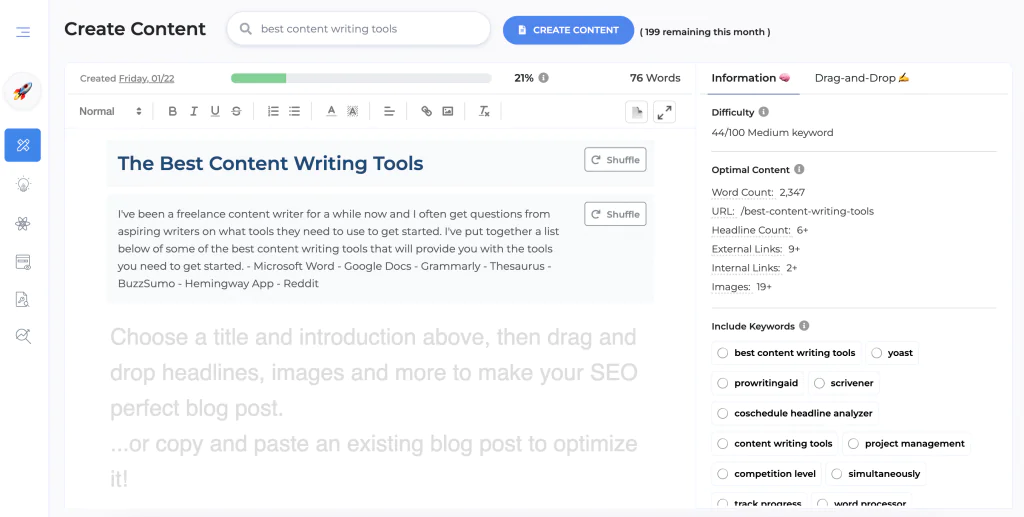1024x517 pixels.
Task: Insert a bulleted list
Action: pos(295,112)
